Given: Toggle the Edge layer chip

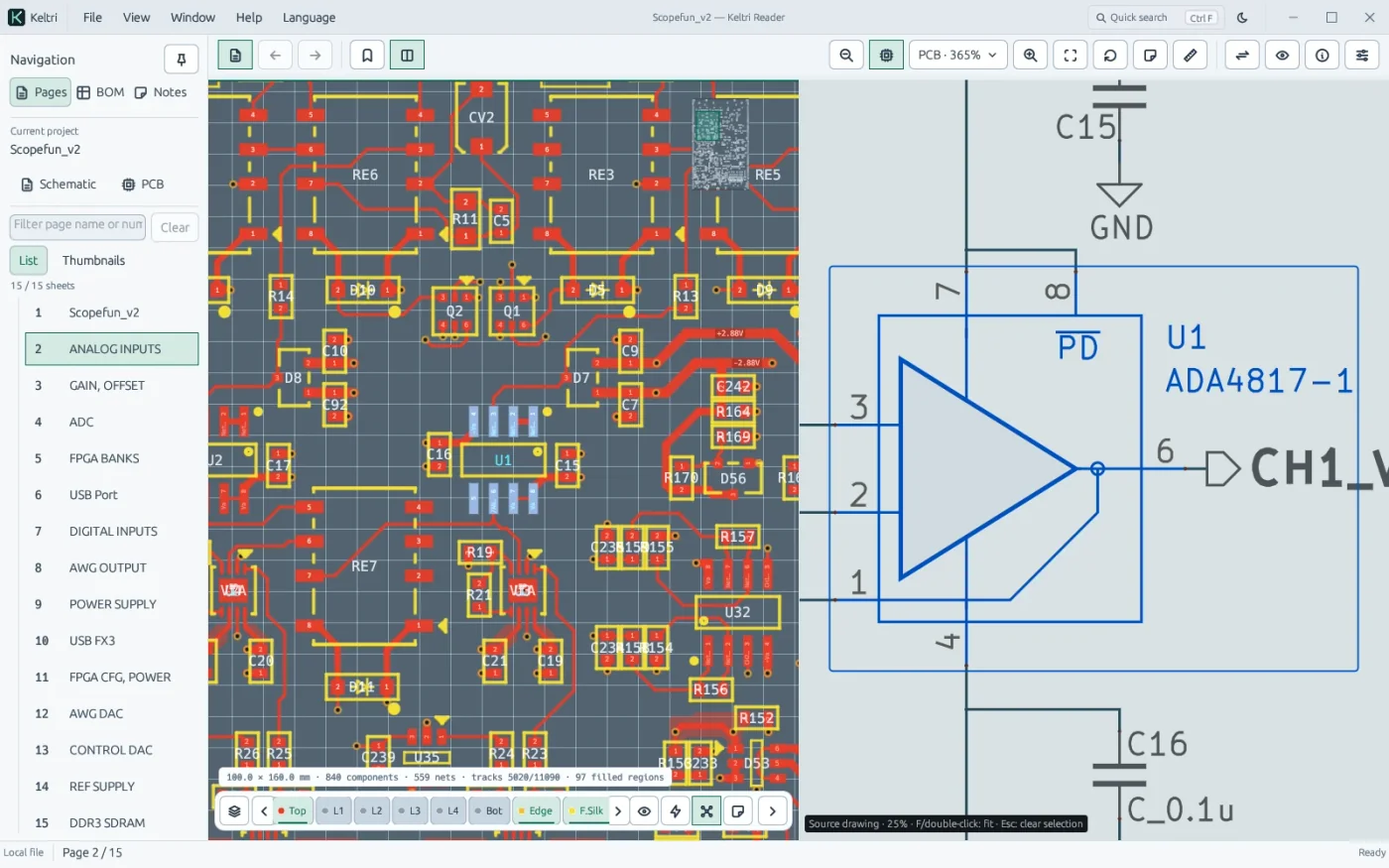Looking at the screenshot, I should [x=535, y=811].
